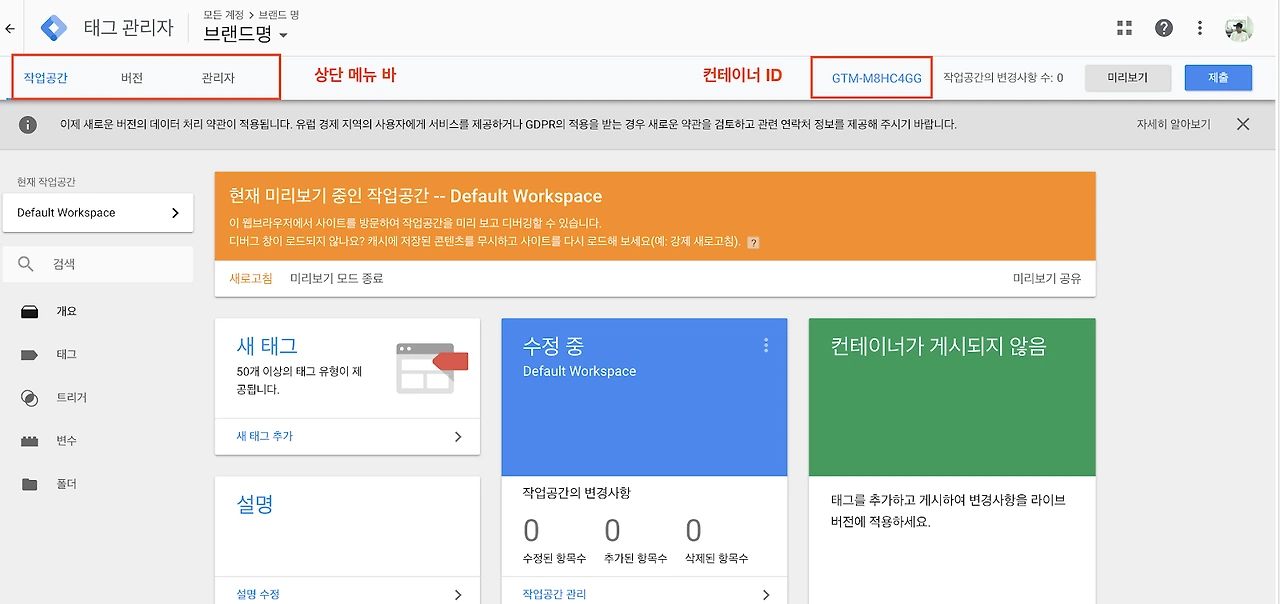Click the 새 태그 card heading
Screen dimensions: 1280x604
(x=267, y=346)
